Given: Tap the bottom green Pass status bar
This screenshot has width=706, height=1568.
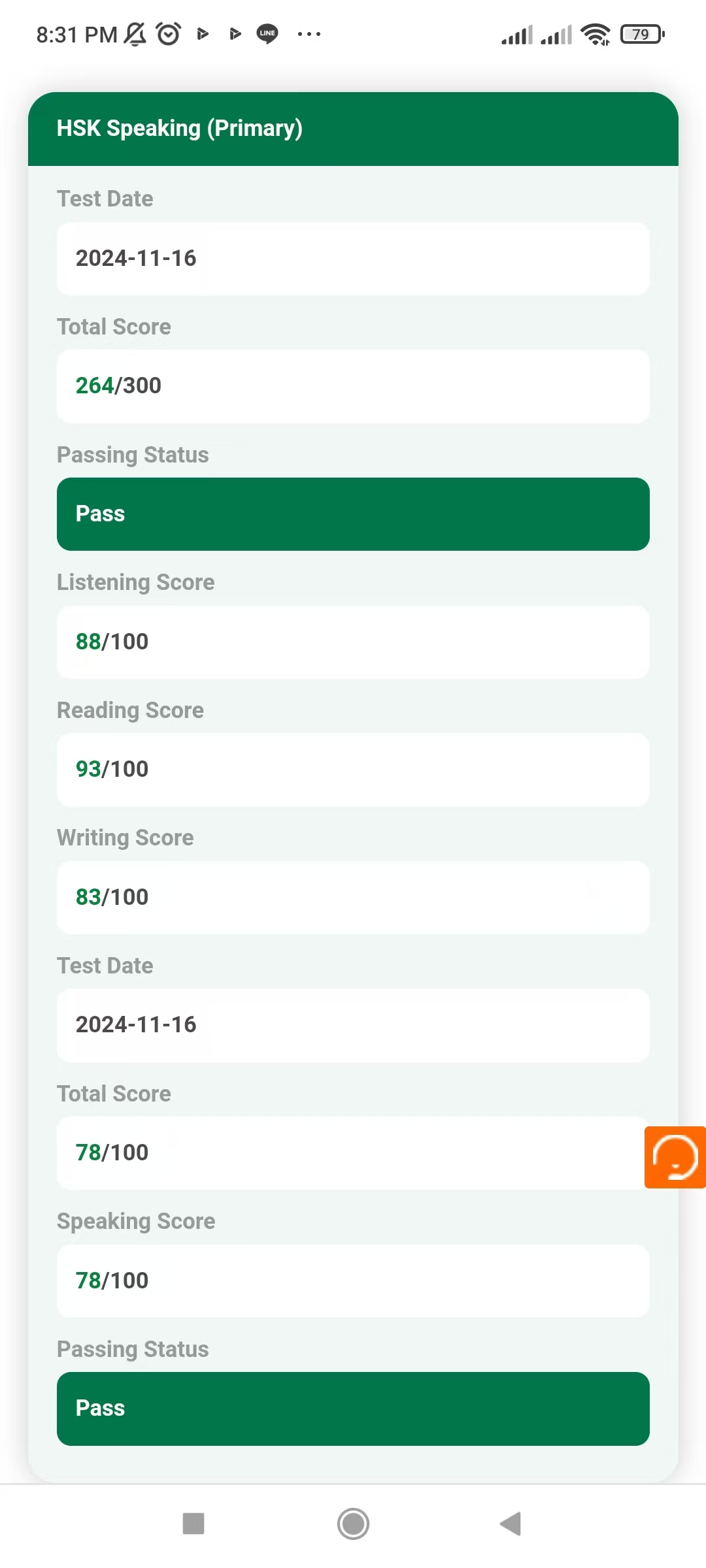Looking at the screenshot, I should point(353,1409).
